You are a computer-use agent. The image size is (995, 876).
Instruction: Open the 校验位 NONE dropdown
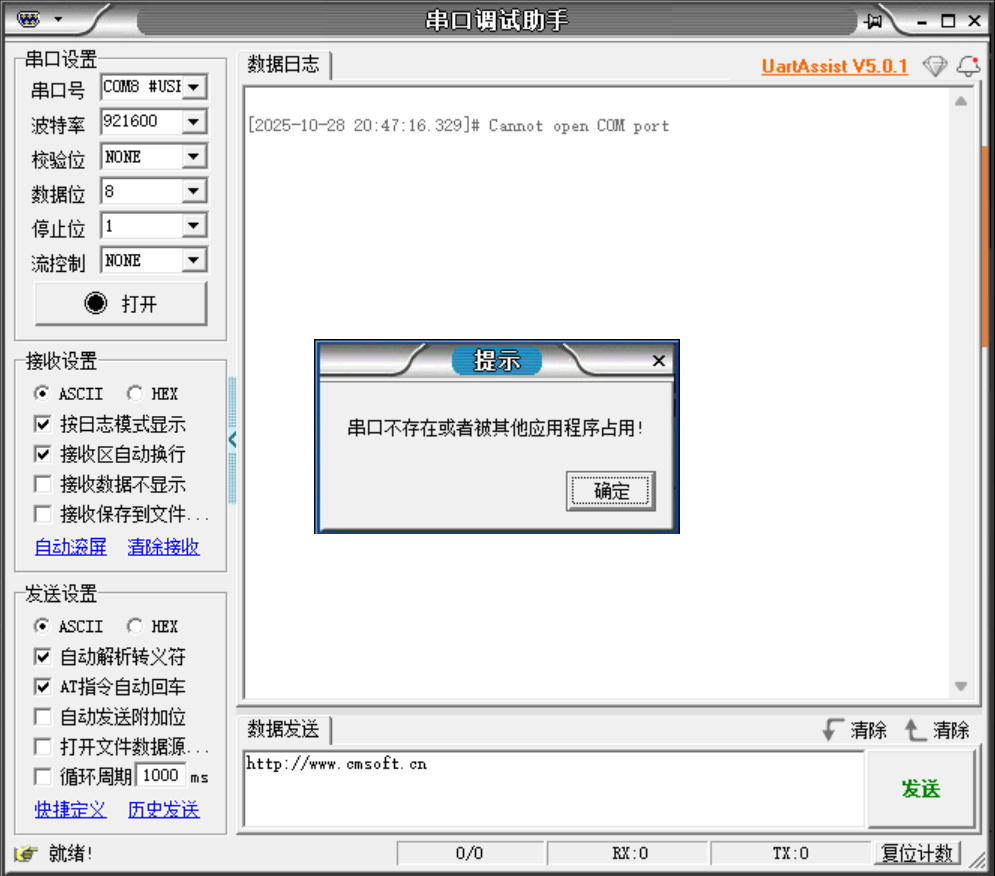pos(194,156)
